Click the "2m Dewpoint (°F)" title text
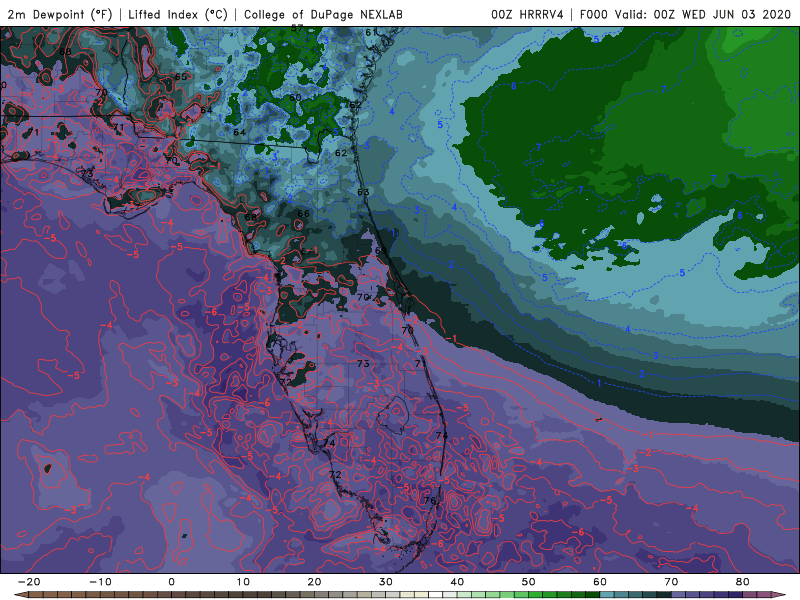800x600 pixels. [60, 14]
